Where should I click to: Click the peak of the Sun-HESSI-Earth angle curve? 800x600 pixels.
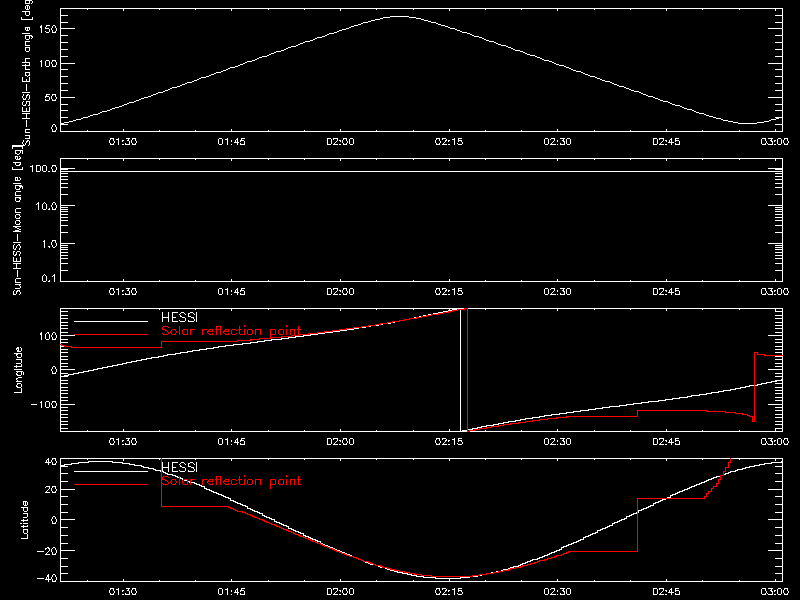pyautogui.click(x=399, y=17)
